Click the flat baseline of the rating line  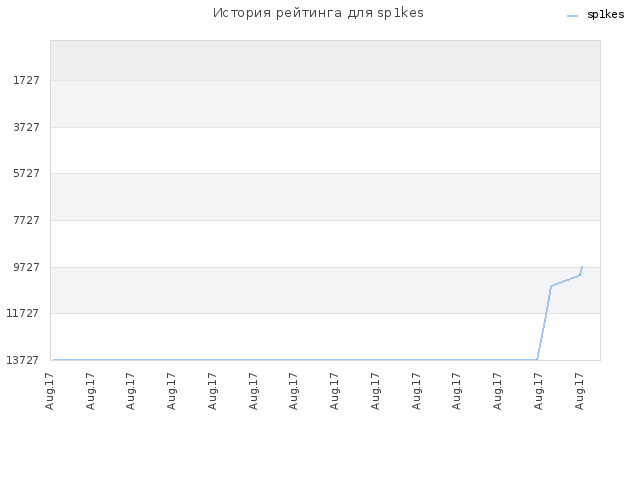coord(295,360)
